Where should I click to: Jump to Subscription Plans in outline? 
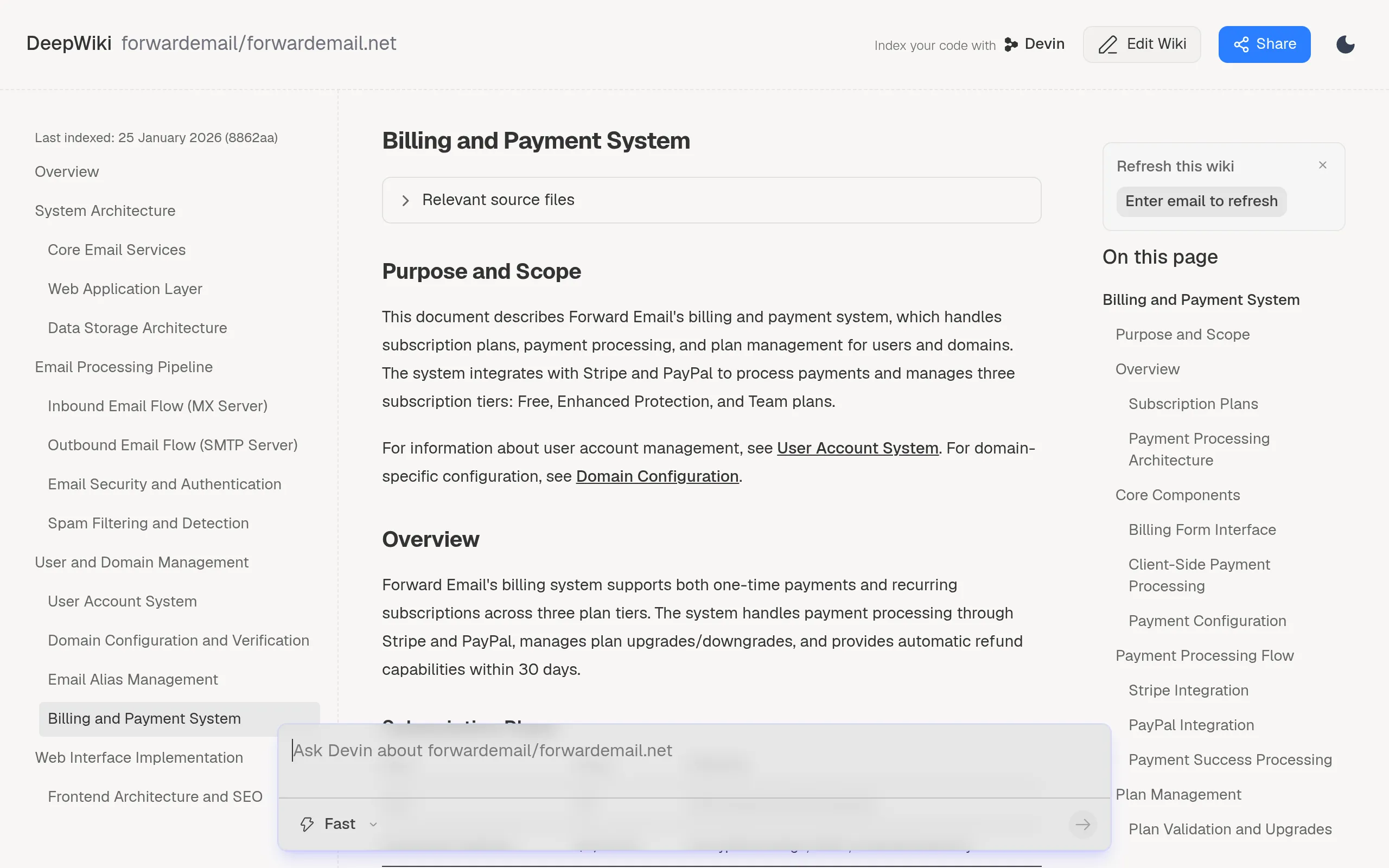(x=1193, y=404)
